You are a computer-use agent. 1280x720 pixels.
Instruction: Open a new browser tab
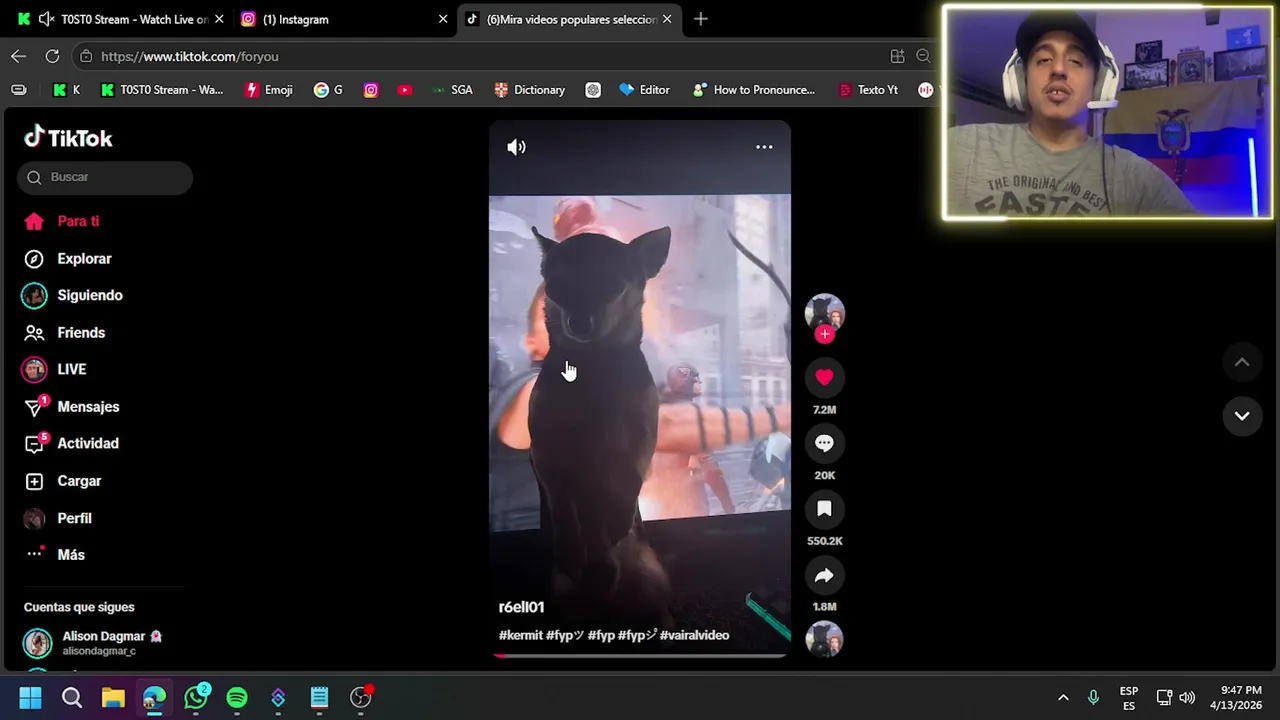[701, 19]
